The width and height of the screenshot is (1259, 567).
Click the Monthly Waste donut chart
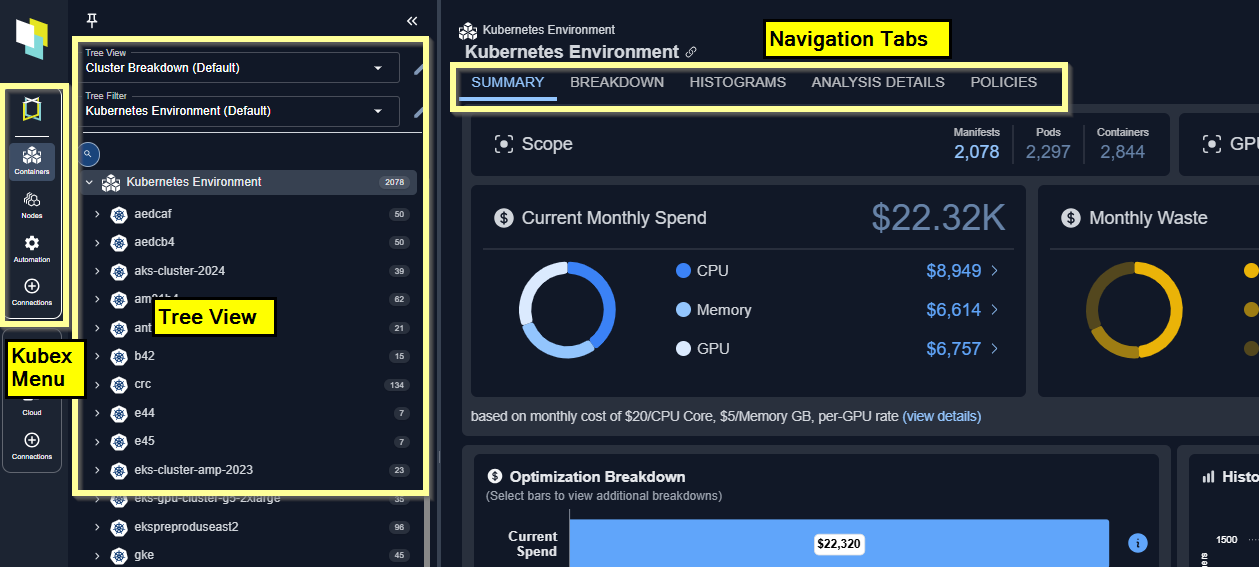(x=1134, y=310)
